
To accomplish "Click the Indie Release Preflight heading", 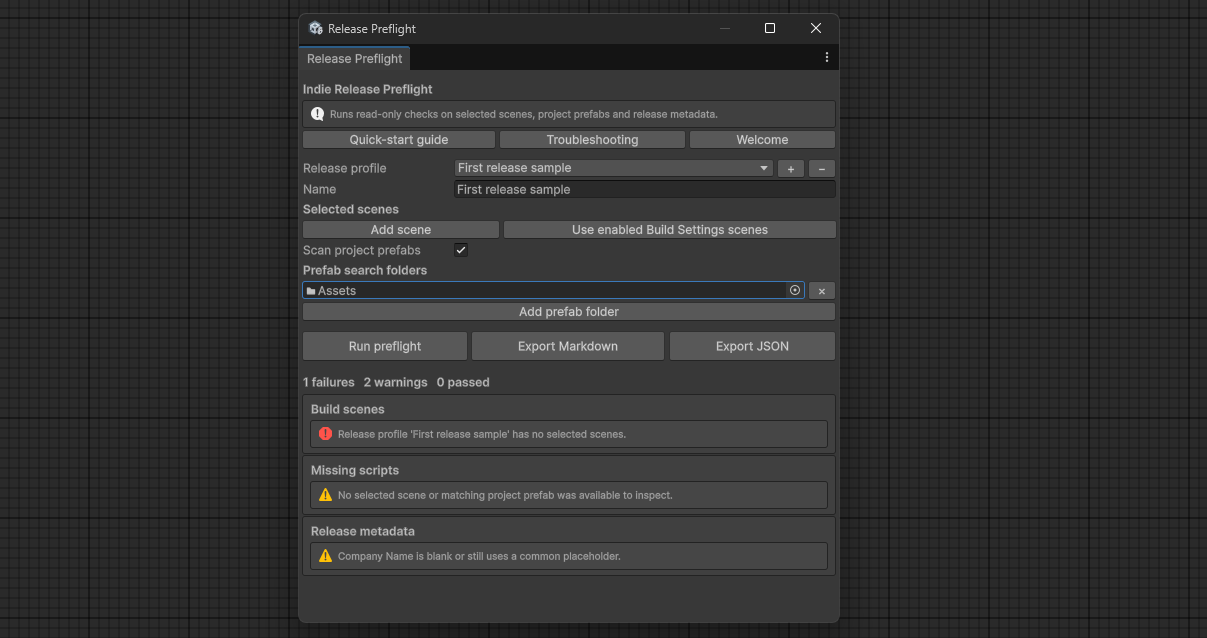I will pyautogui.click(x=368, y=89).
